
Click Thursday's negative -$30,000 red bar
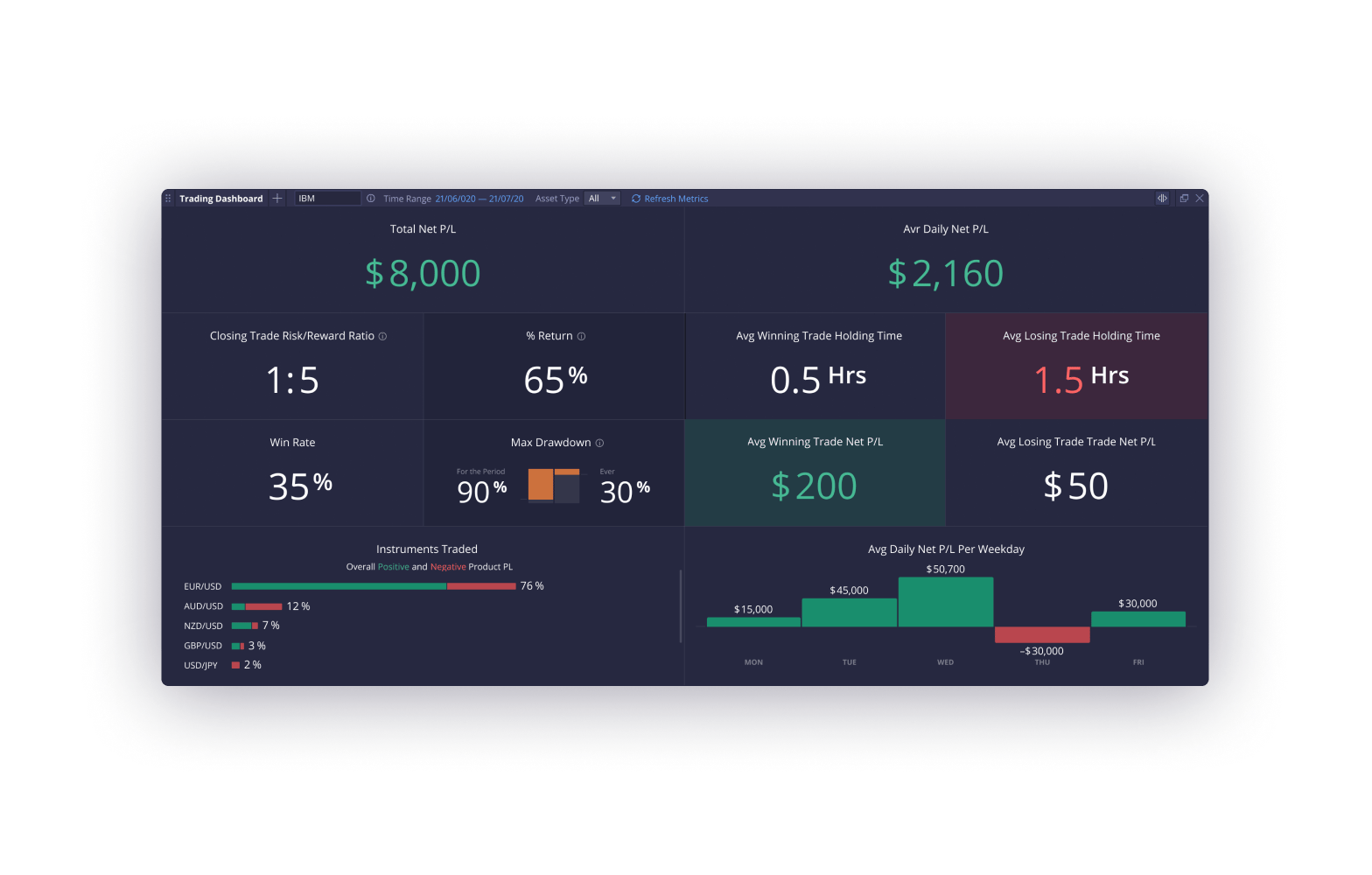pyautogui.click(x=1042, y=634)
